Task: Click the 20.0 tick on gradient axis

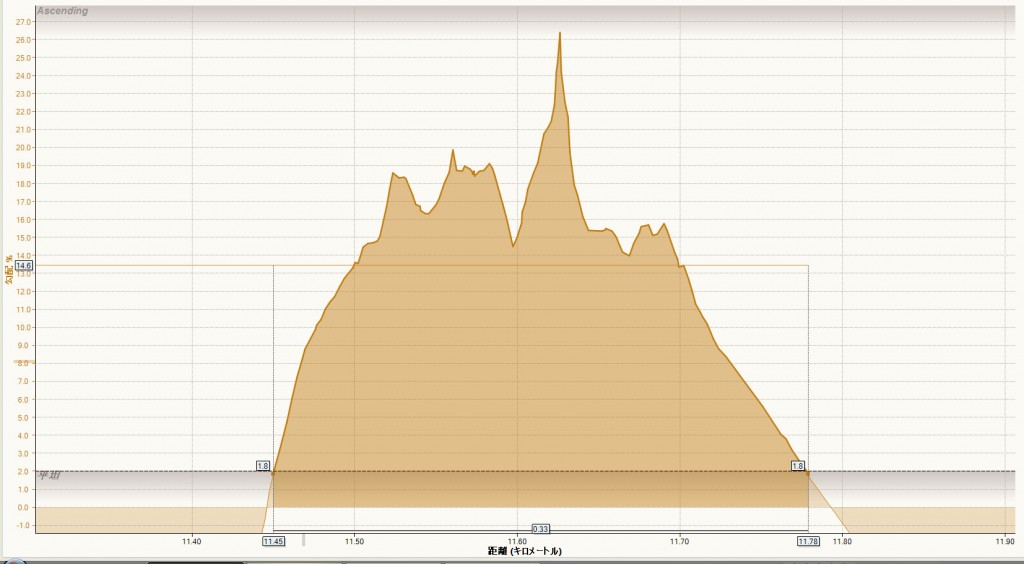Action: 24,147
